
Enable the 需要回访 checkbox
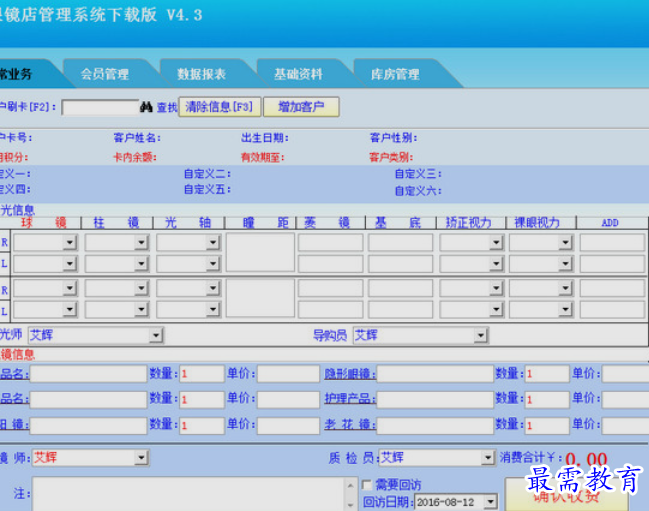(x=367, y=485)
